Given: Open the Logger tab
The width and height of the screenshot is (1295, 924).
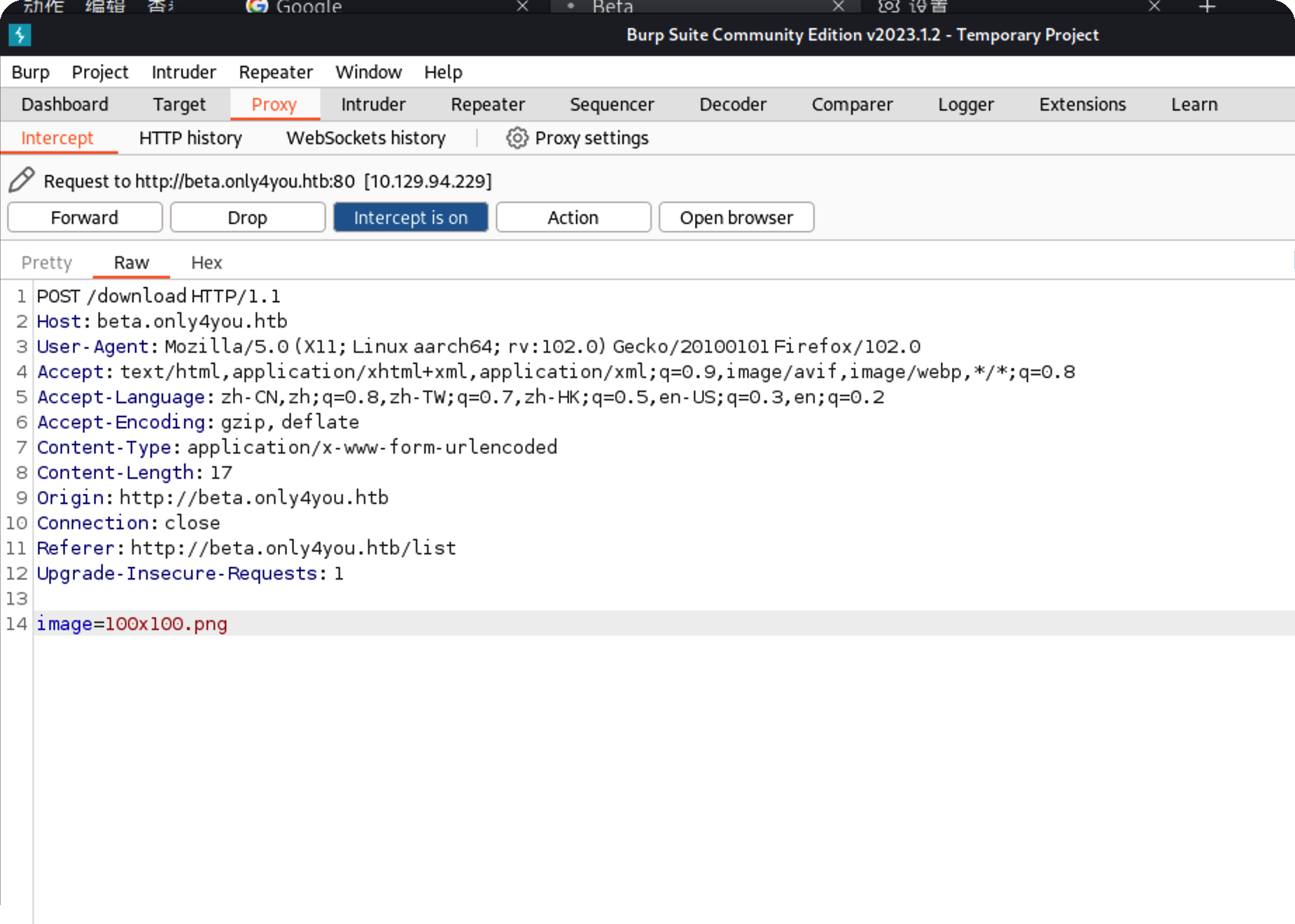Looking at the screenshot, I should click(x=966, y=104).
